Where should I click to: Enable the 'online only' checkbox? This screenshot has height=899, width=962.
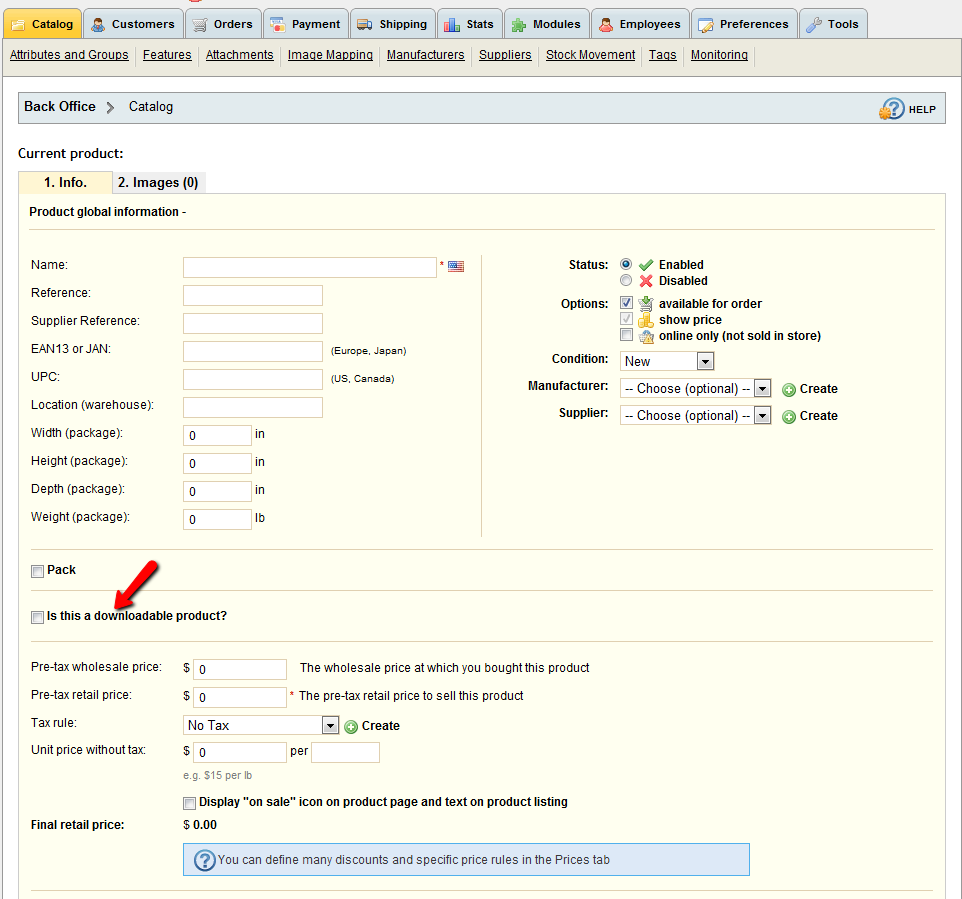626,336
